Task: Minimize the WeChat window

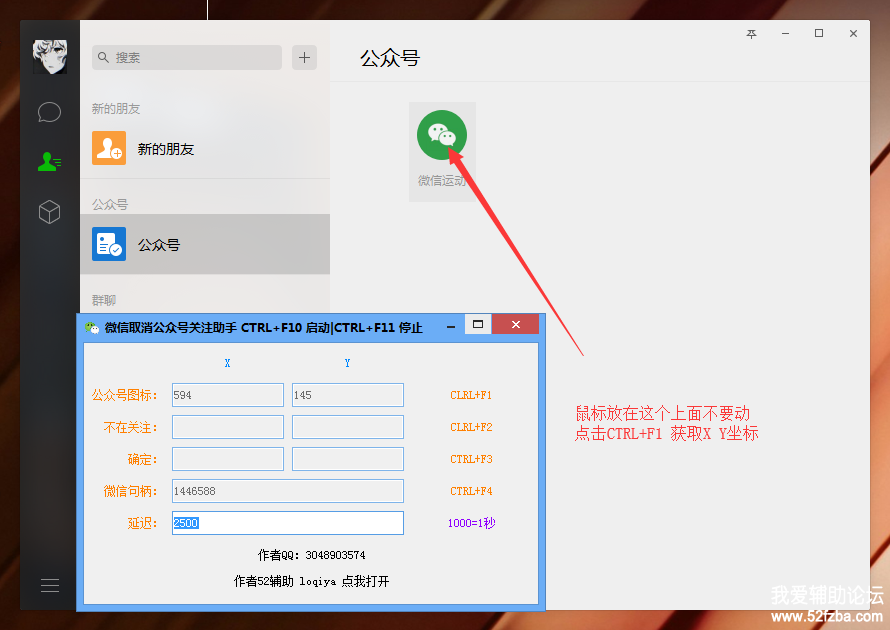Action: tap(786, 34)
